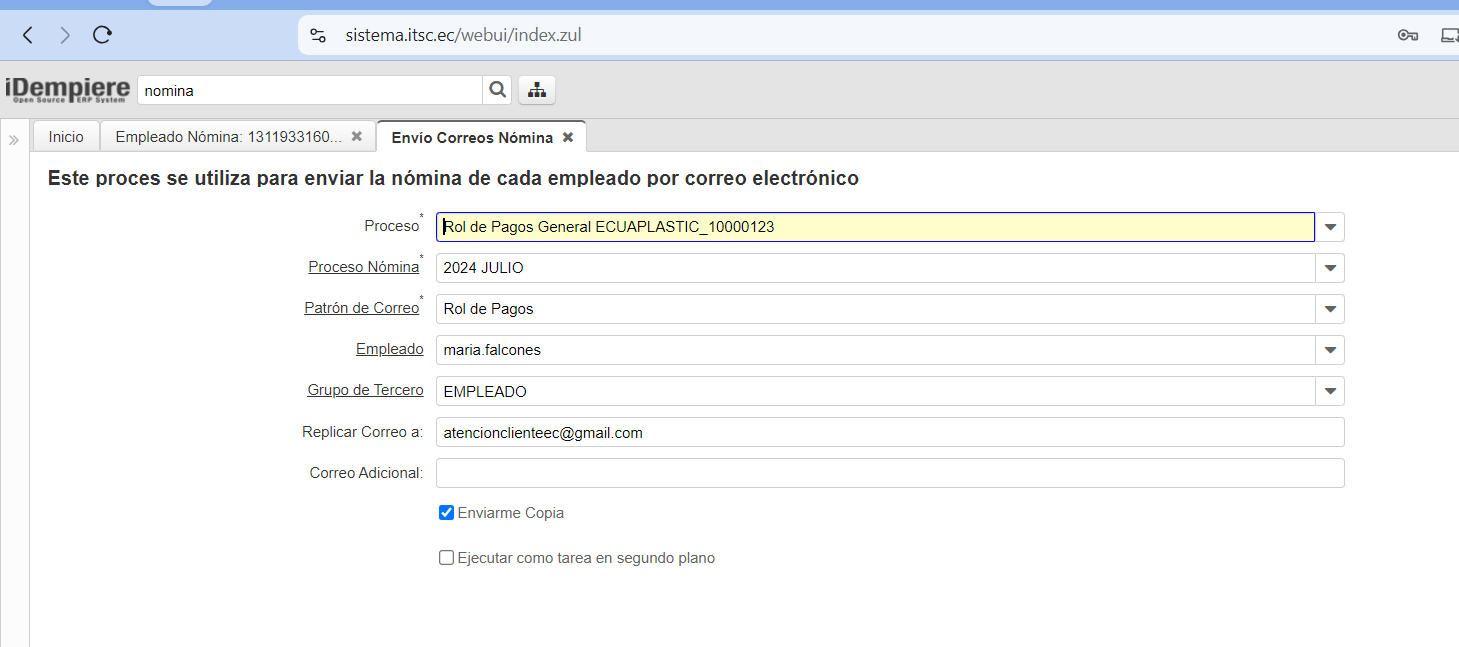The image size is (1459, 647).
Task: Click the search magnifier icon
Action: pos(497,90)
